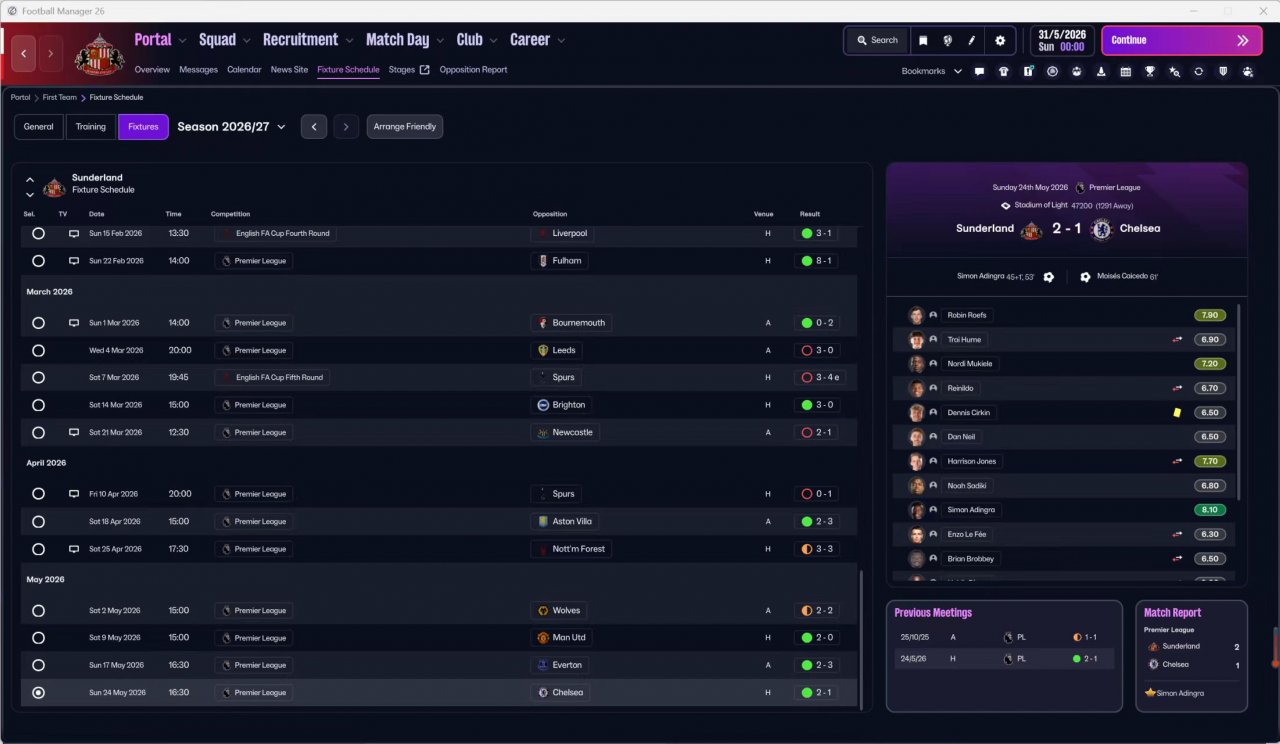Open the Opposition Report tab
This screenshot has height=744, width=1280.
point(473,70)
